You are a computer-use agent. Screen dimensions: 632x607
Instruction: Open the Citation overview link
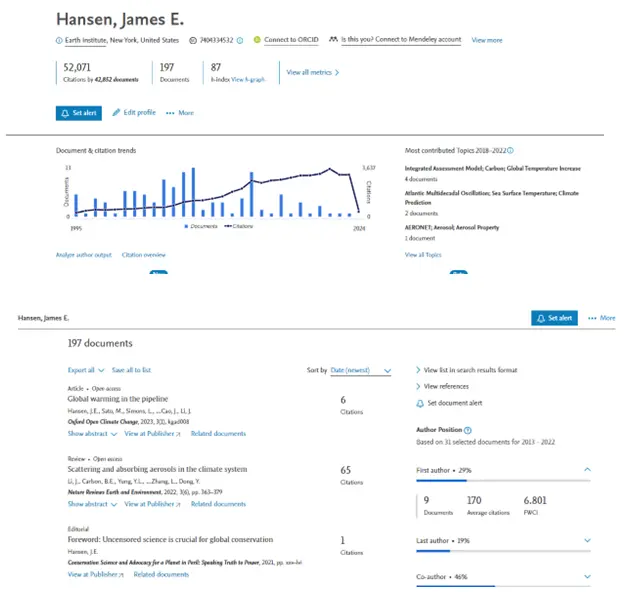143,255
